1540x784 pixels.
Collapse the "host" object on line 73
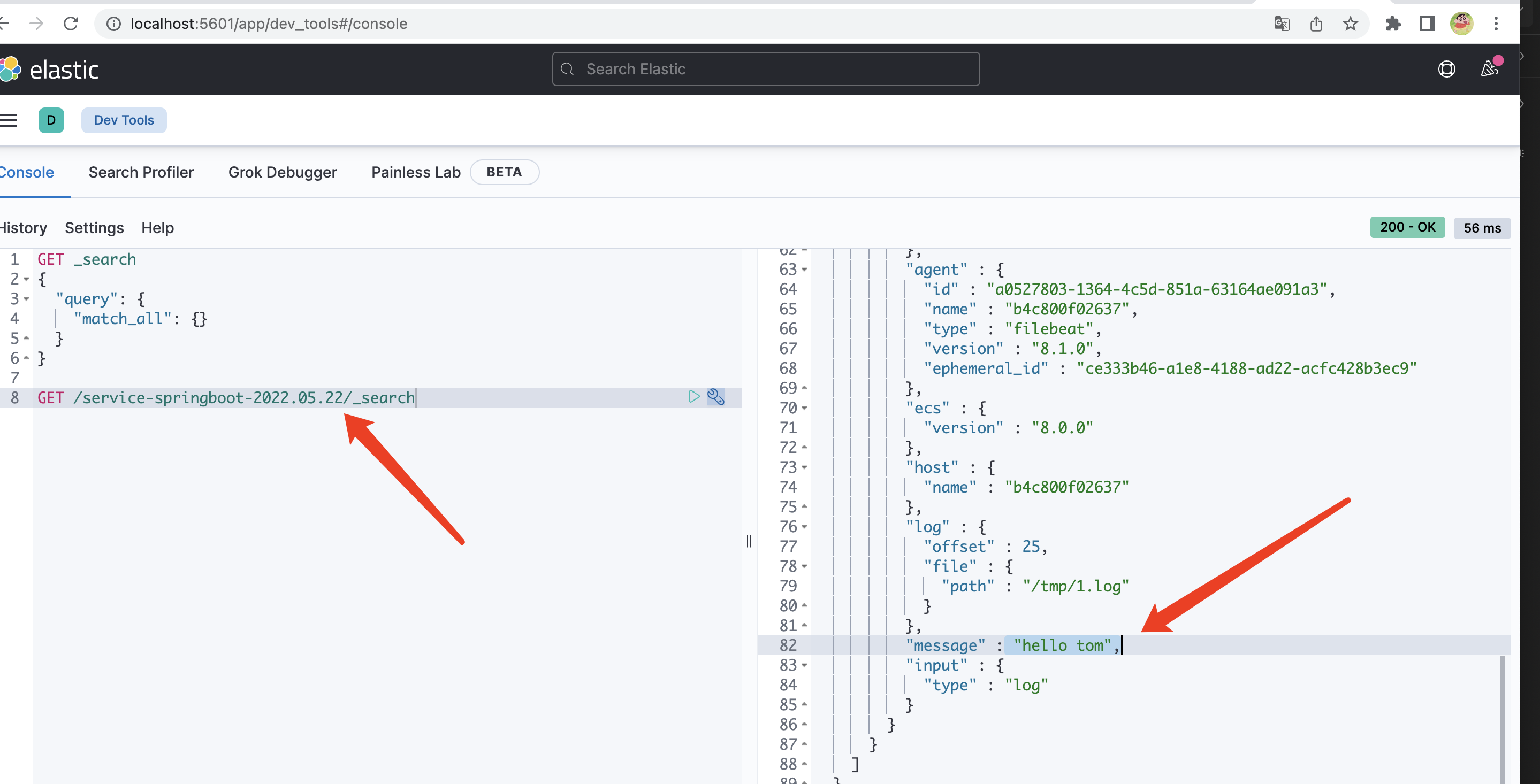coord(804,467)
